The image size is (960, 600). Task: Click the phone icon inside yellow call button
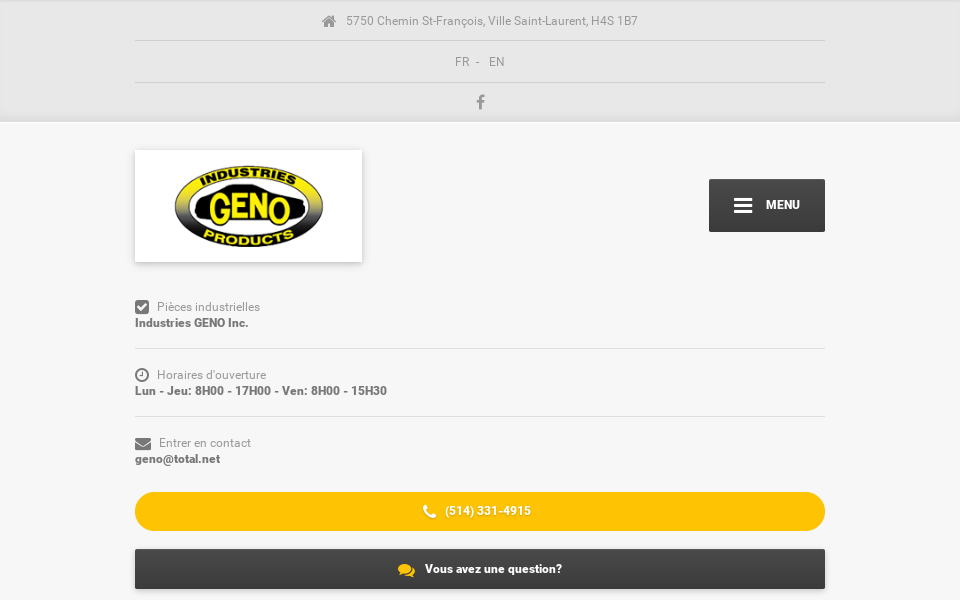pyautogui.click(x=430, y=510)
